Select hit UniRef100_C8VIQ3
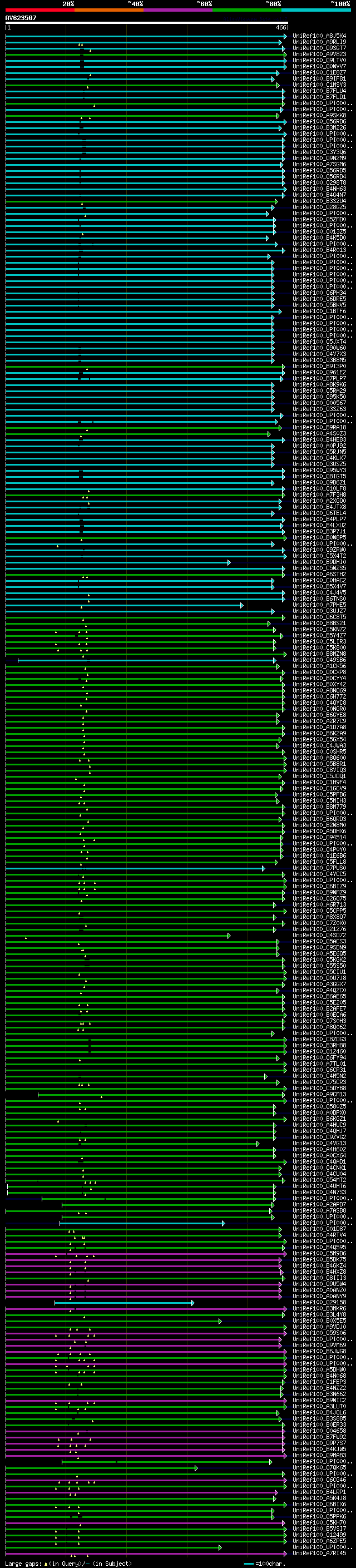 pyautogui.click(x=319, y=770)
